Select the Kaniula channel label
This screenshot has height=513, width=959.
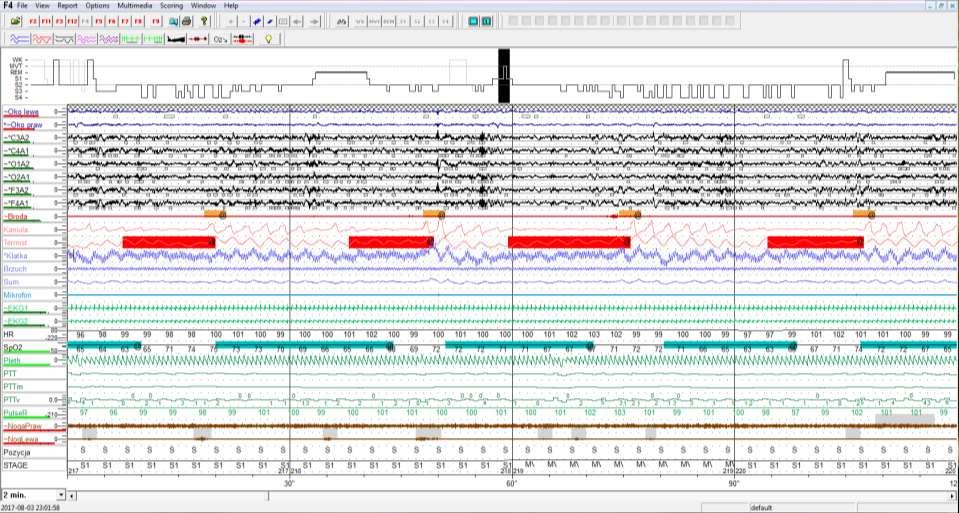(x=16, y=230)
